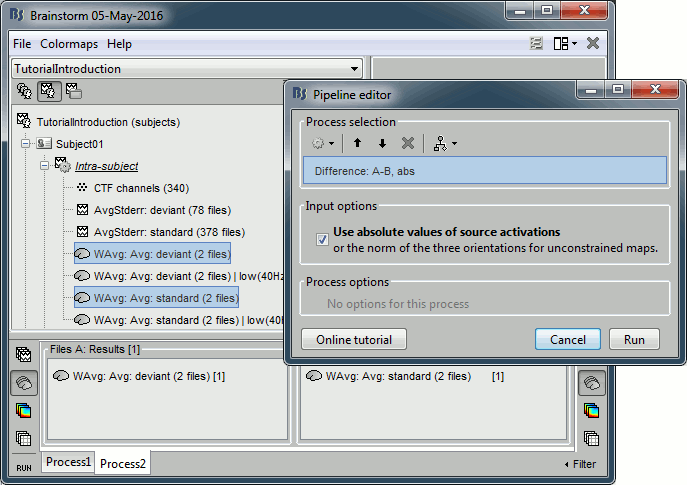
Task: Click the left panel sources file type icon
Action: click(23, 383)
